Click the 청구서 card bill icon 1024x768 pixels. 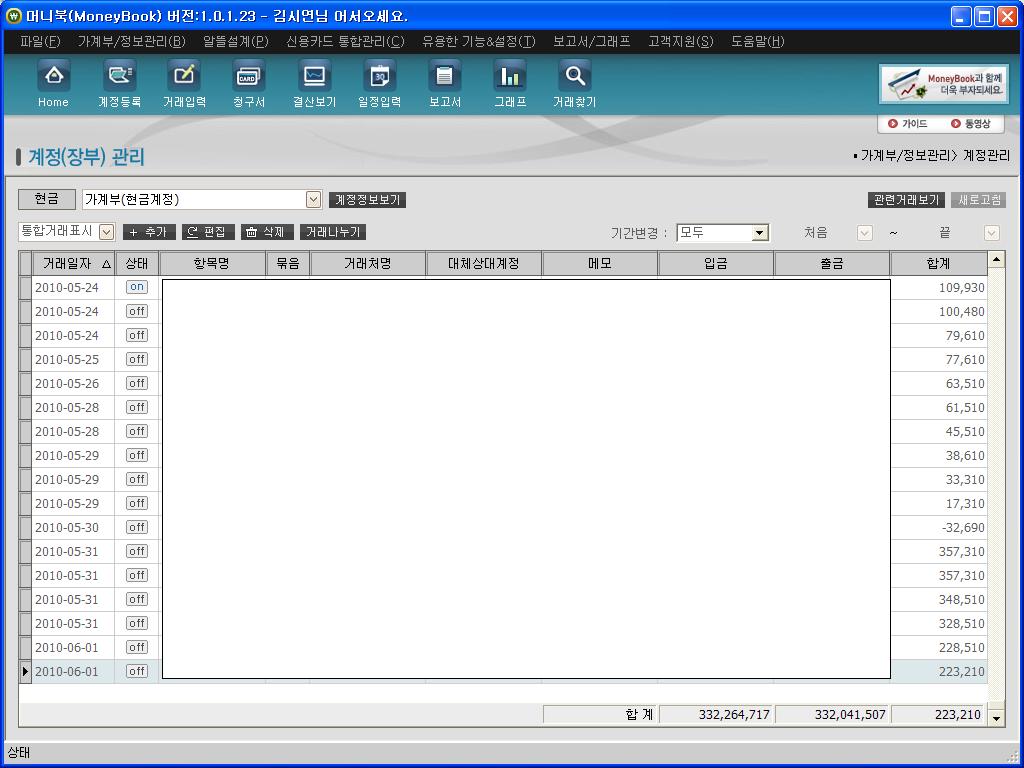tap(249, 76)
